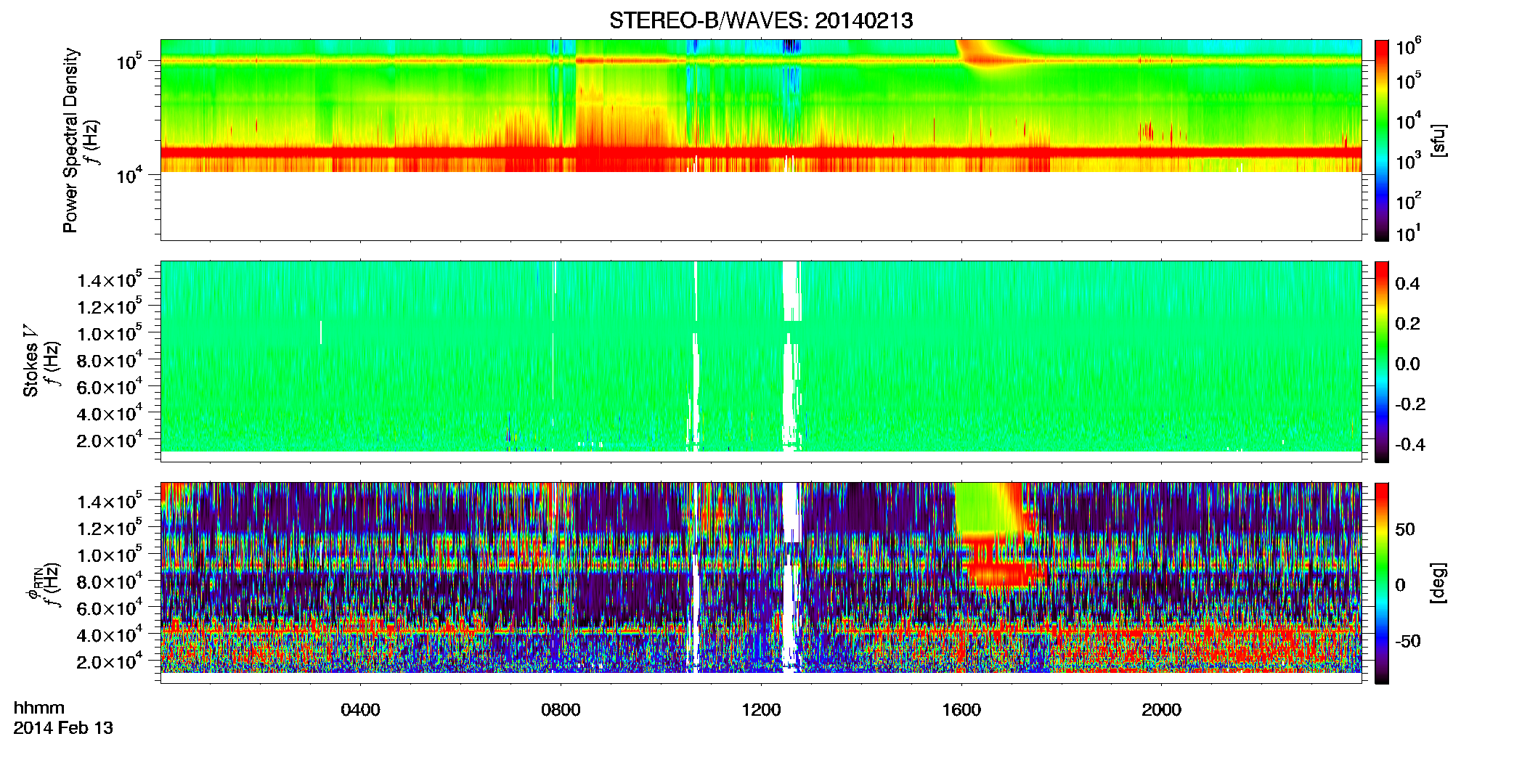Click the "-0.2" Stokes V color bar tick
Screen dimensions: 1522x784
tap(1410, 404)
